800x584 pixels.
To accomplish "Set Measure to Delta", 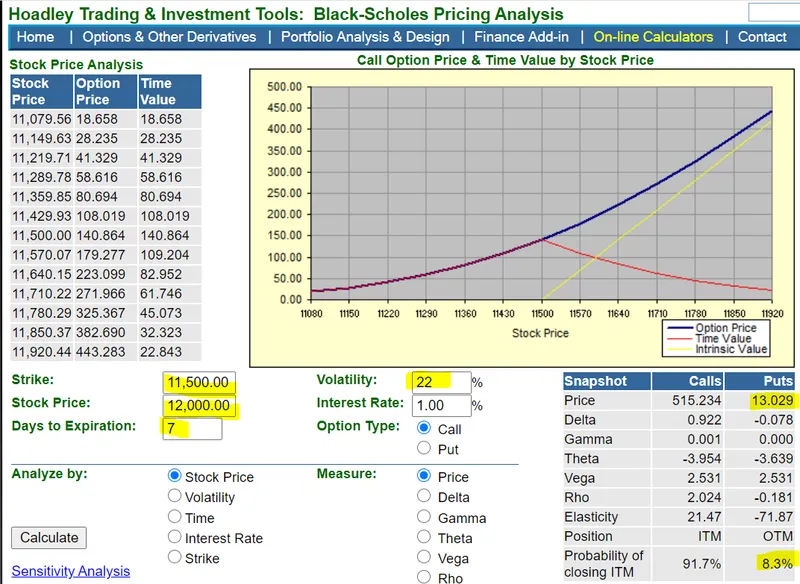I will click(423, 496).
